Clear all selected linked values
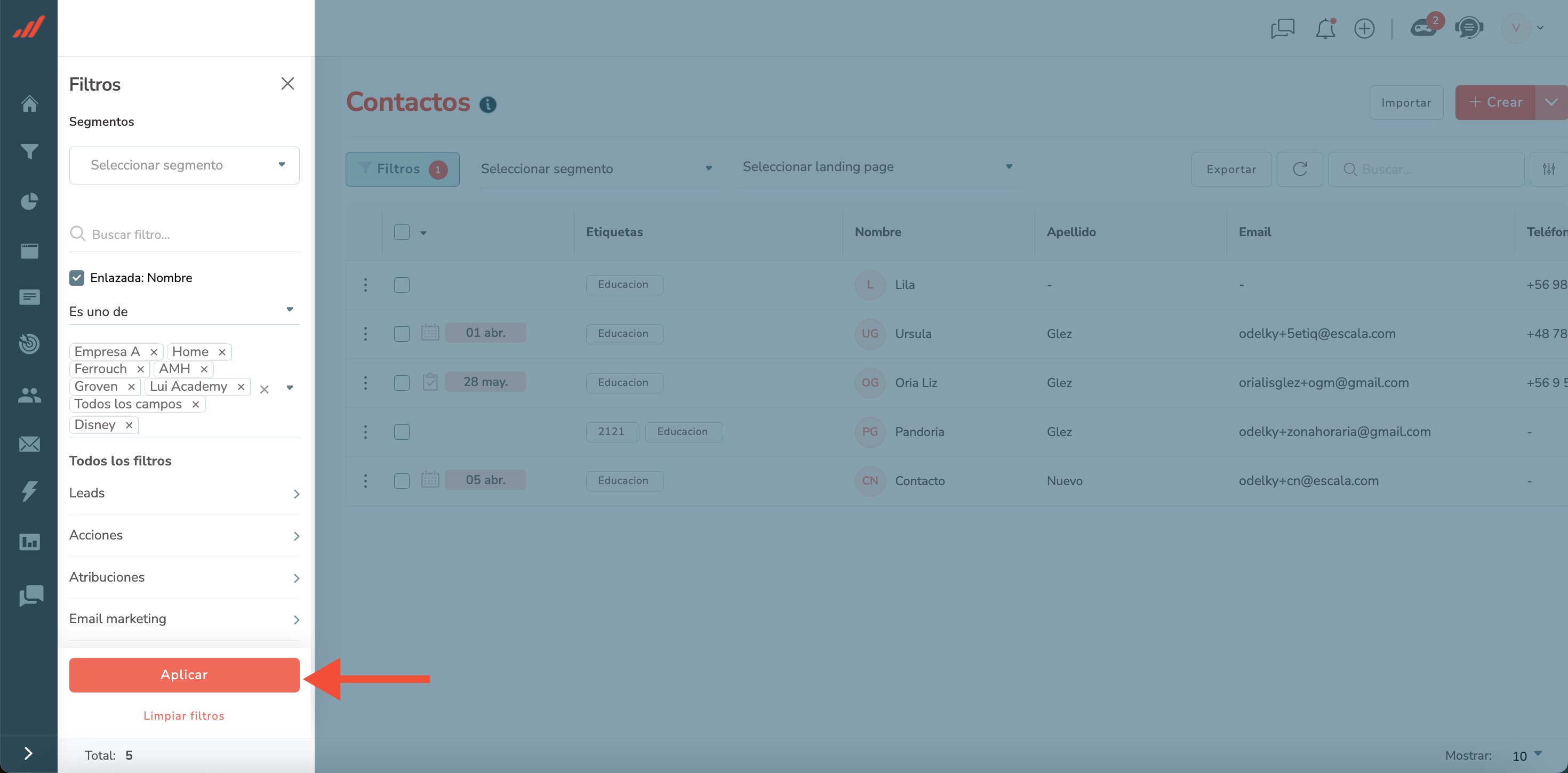The image size is (1568, 773). (264, 389)
